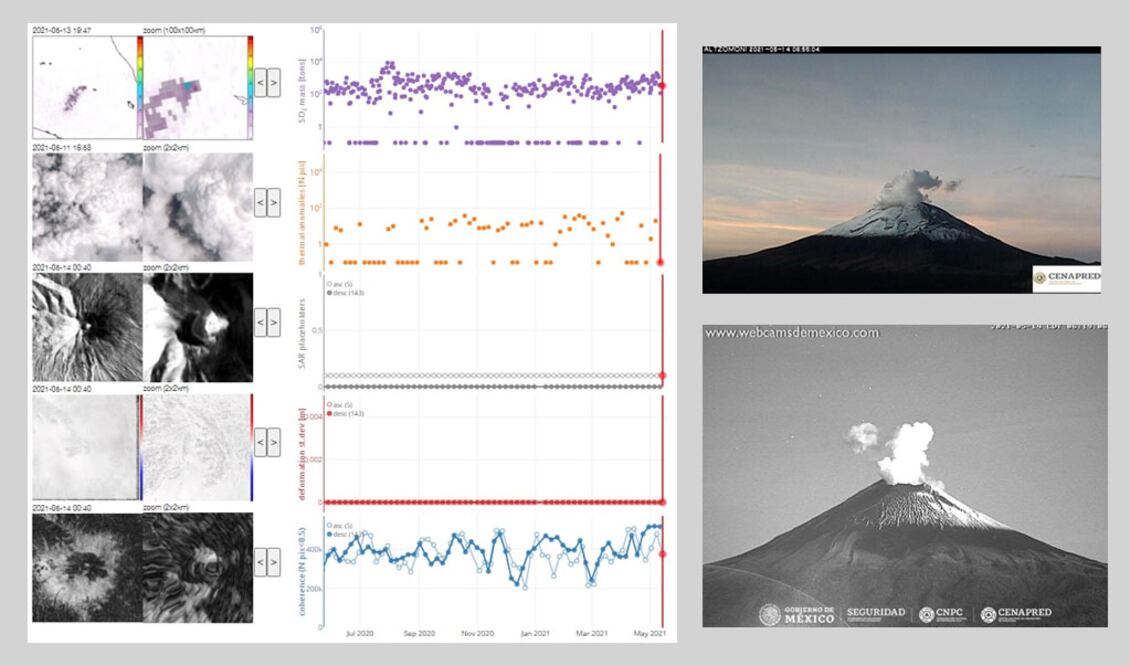Show previous deformation map with red-blue scale
Image resolution: width=1130 pixels, height=666 pixels.
260,442
